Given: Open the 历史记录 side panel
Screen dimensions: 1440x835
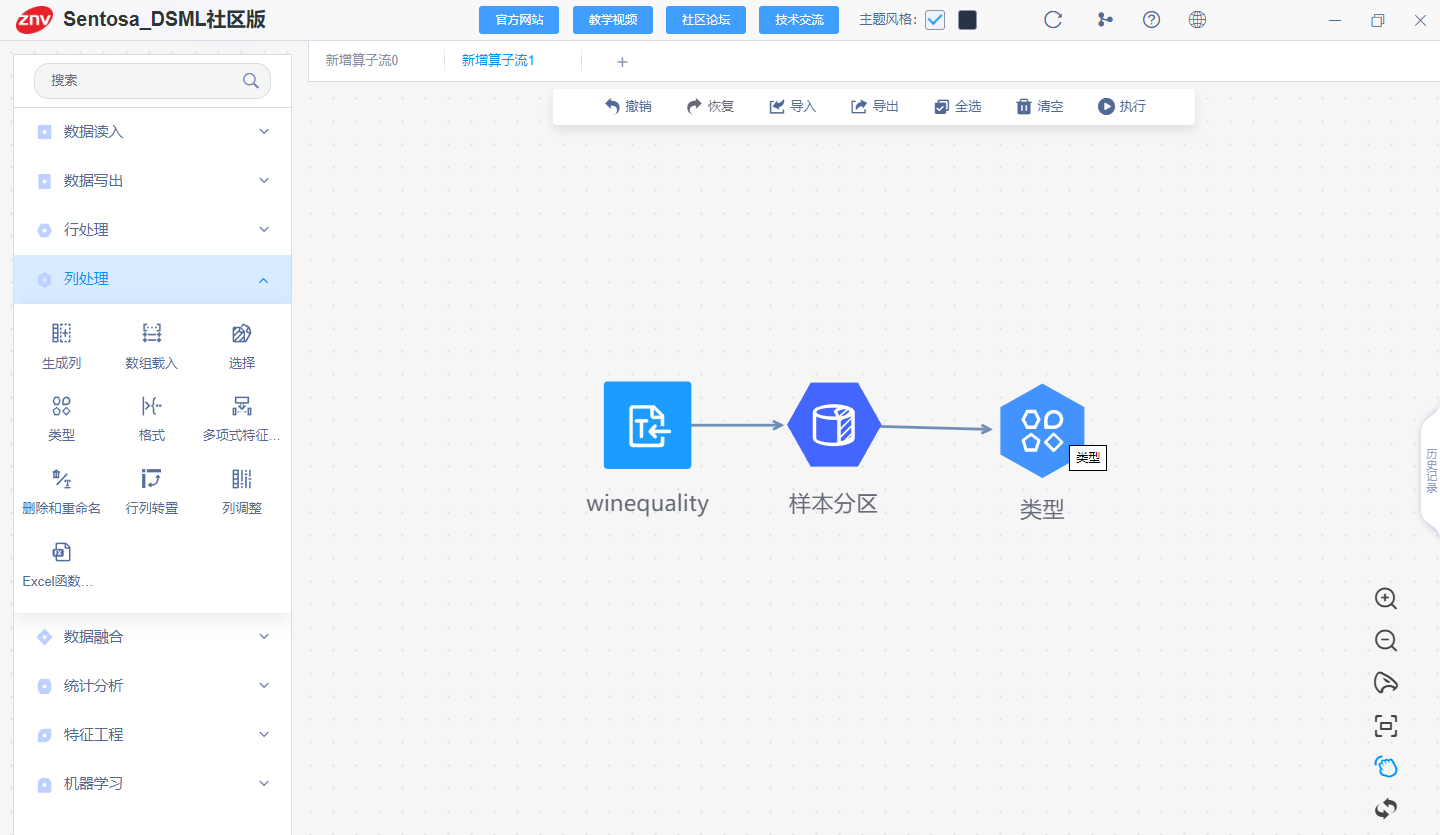Looking at the screenshot, I should 1431,472.
